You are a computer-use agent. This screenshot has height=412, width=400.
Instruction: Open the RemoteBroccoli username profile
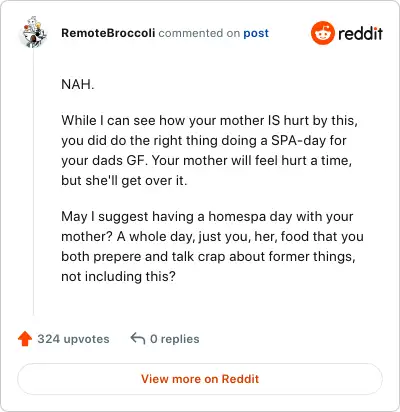(x=108, y=33)
